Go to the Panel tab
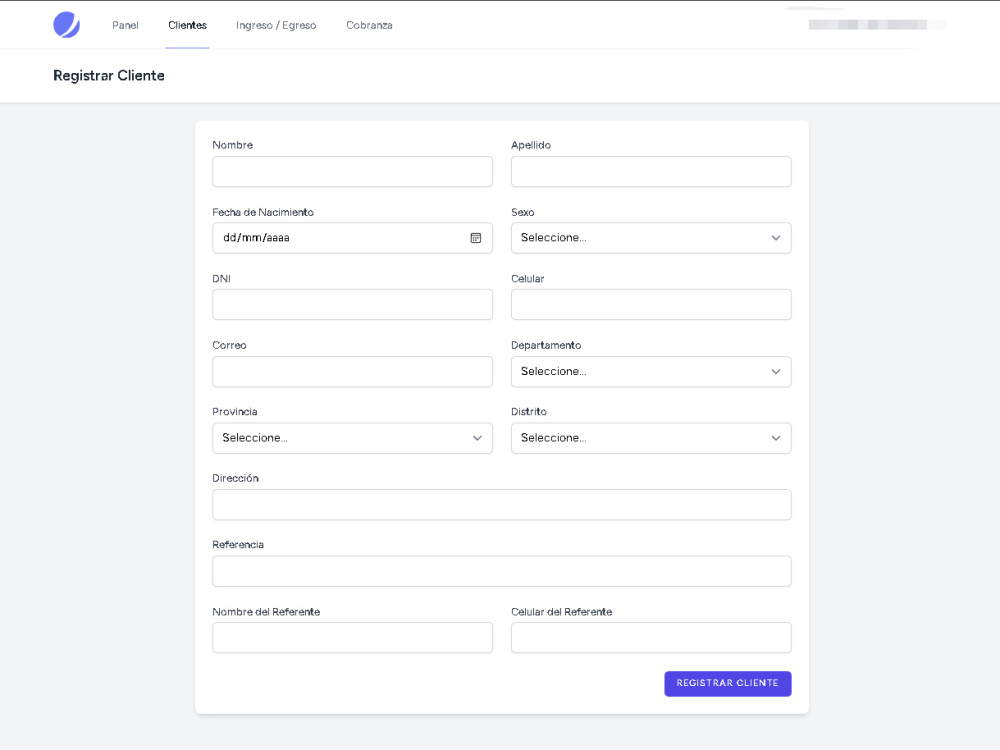 point(125,26)
